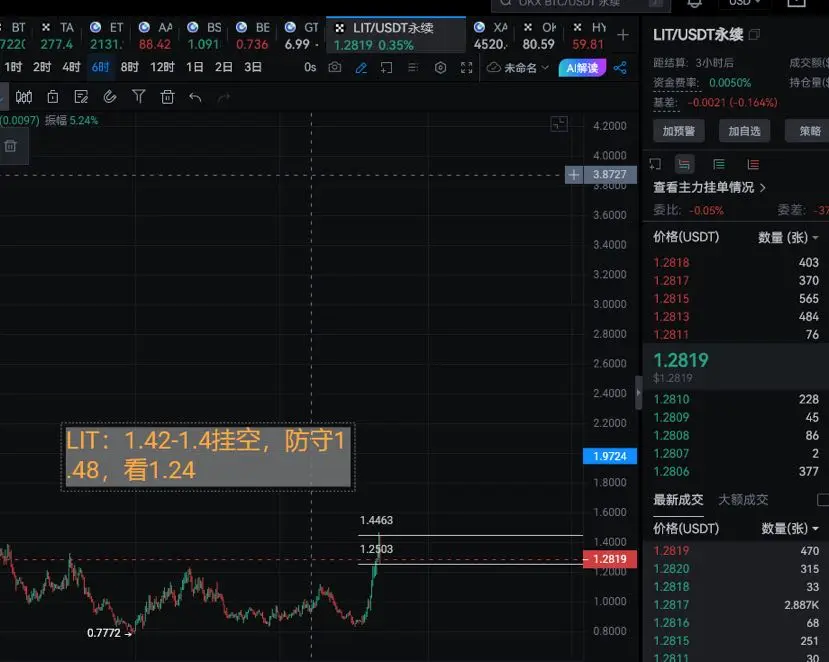The image size is (829, 662).
Task: Click ask price 1.2811 row
Action: coord(735,335)
